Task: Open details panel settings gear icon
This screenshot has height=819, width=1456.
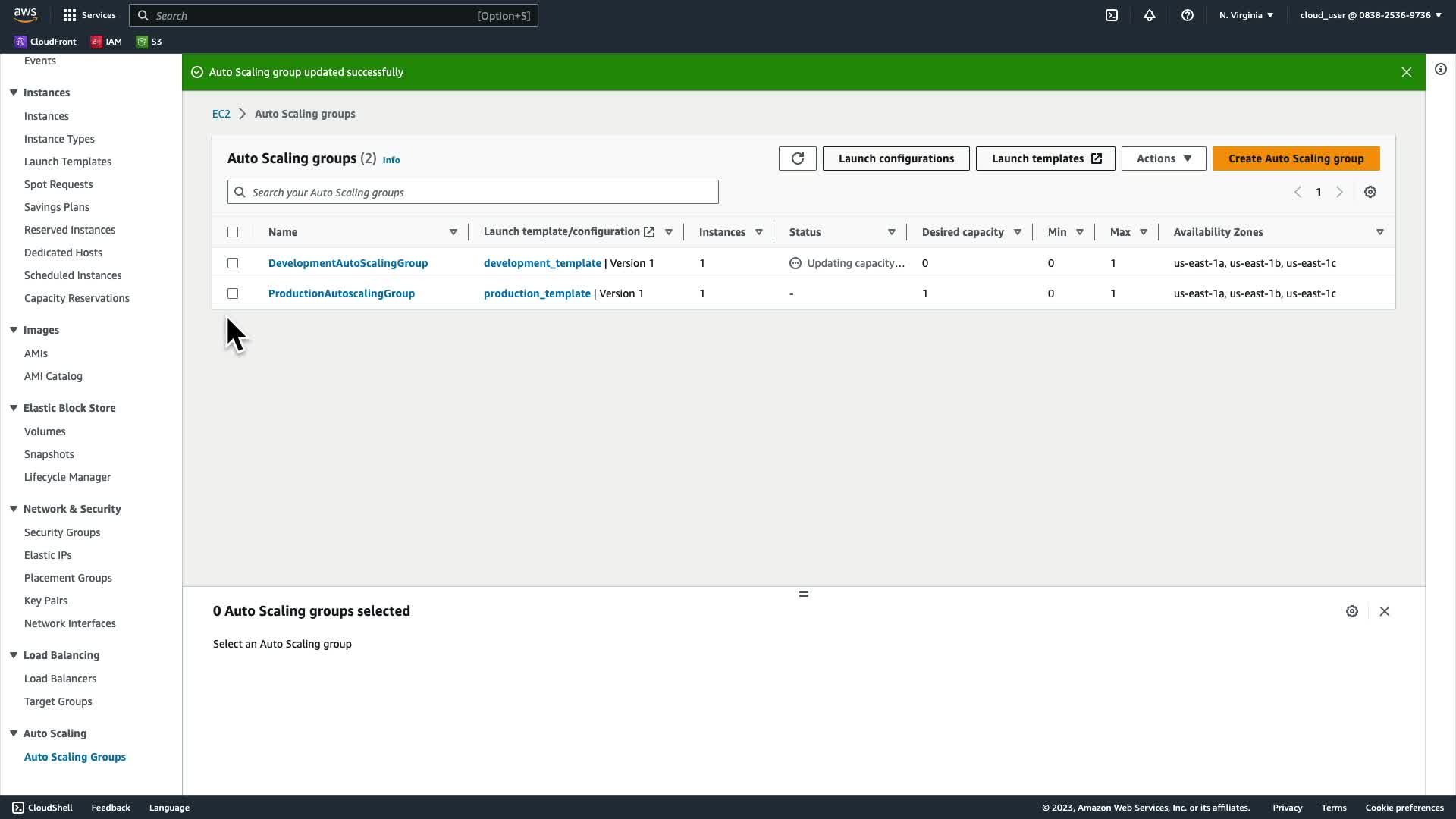Action: point(1352,611)
